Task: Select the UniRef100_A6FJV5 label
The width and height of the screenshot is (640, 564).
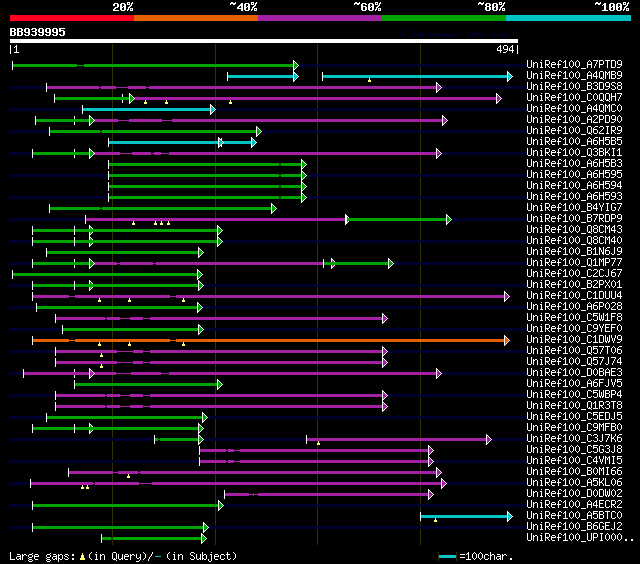Action: pos(574,384)
